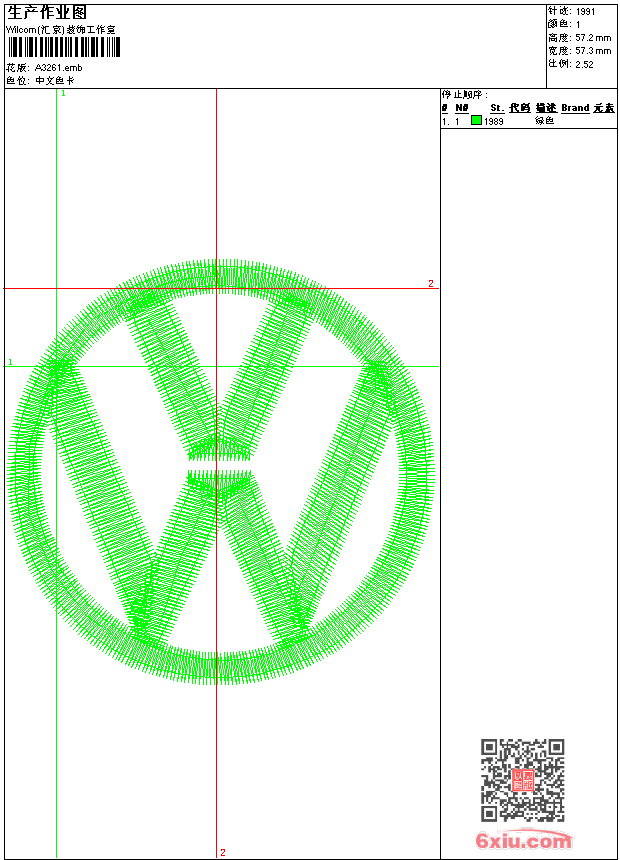Image resolution: width=620 pixels, height=860 pixels.
Task: Click the '生产作业图' page title
Action: pyautogui.click(x=47, y=13)
